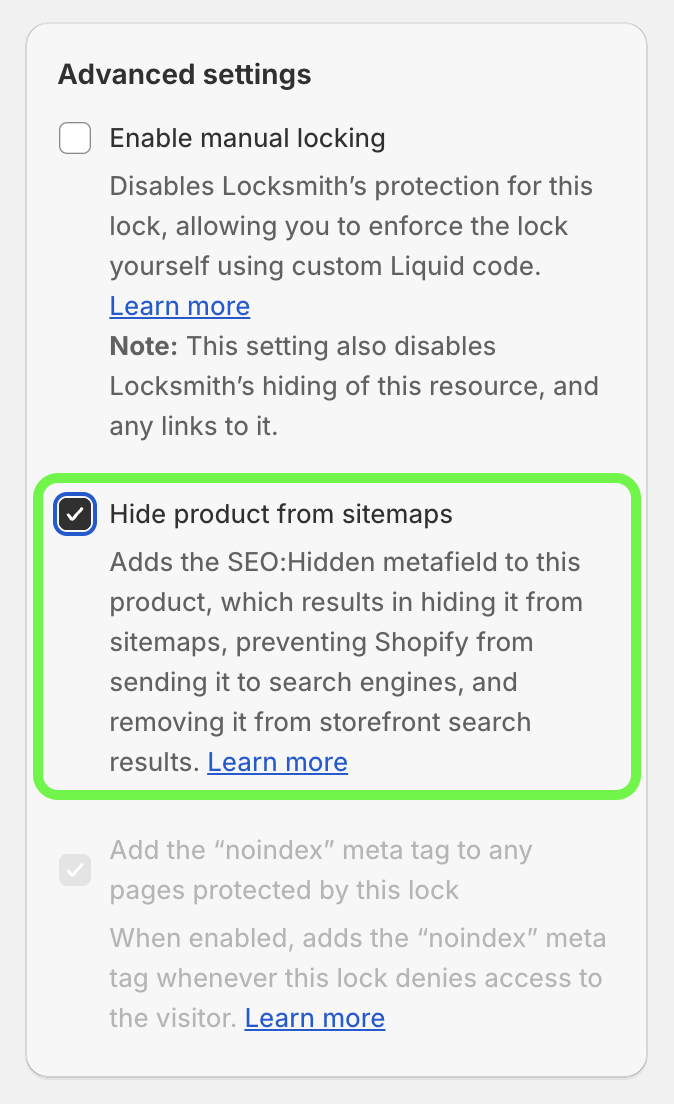Click the "any links to it" note line
The width and height of the screenshot is (674, 1104).
tap(193, 427)
